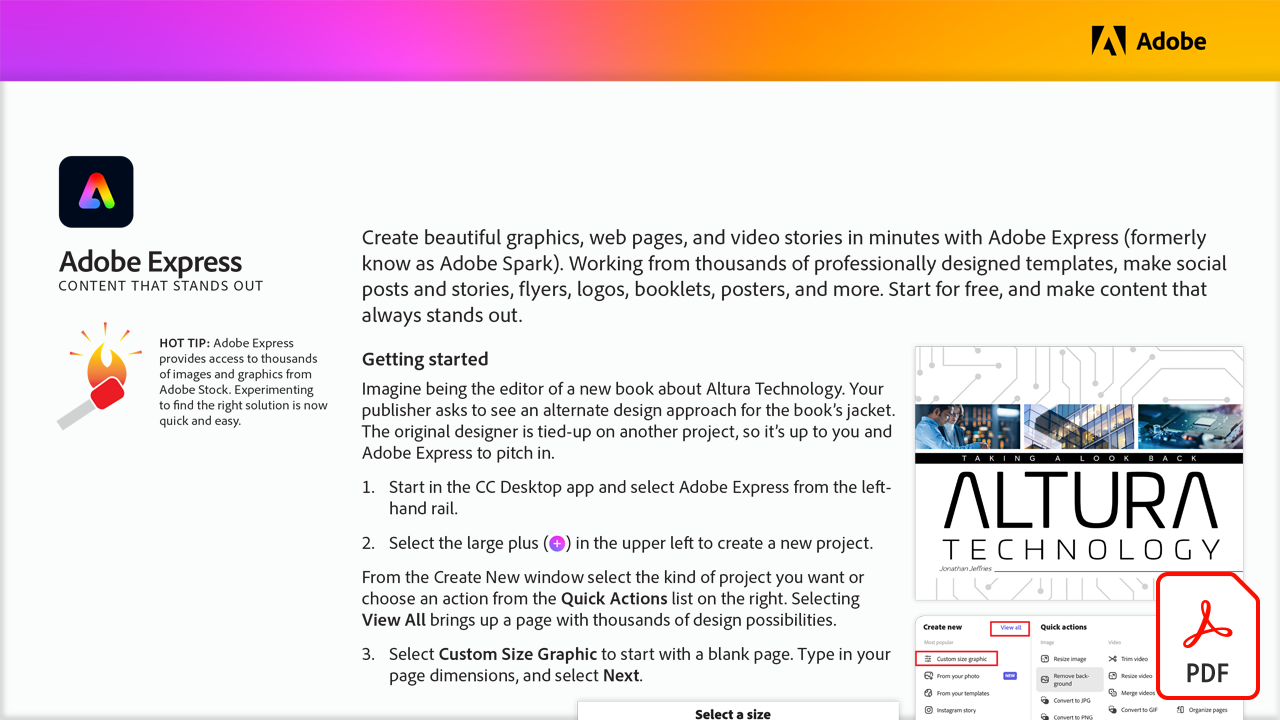Screen dimensions: 1280x720
Task: Click the Convert to JPG icon
Action: 1045,700
